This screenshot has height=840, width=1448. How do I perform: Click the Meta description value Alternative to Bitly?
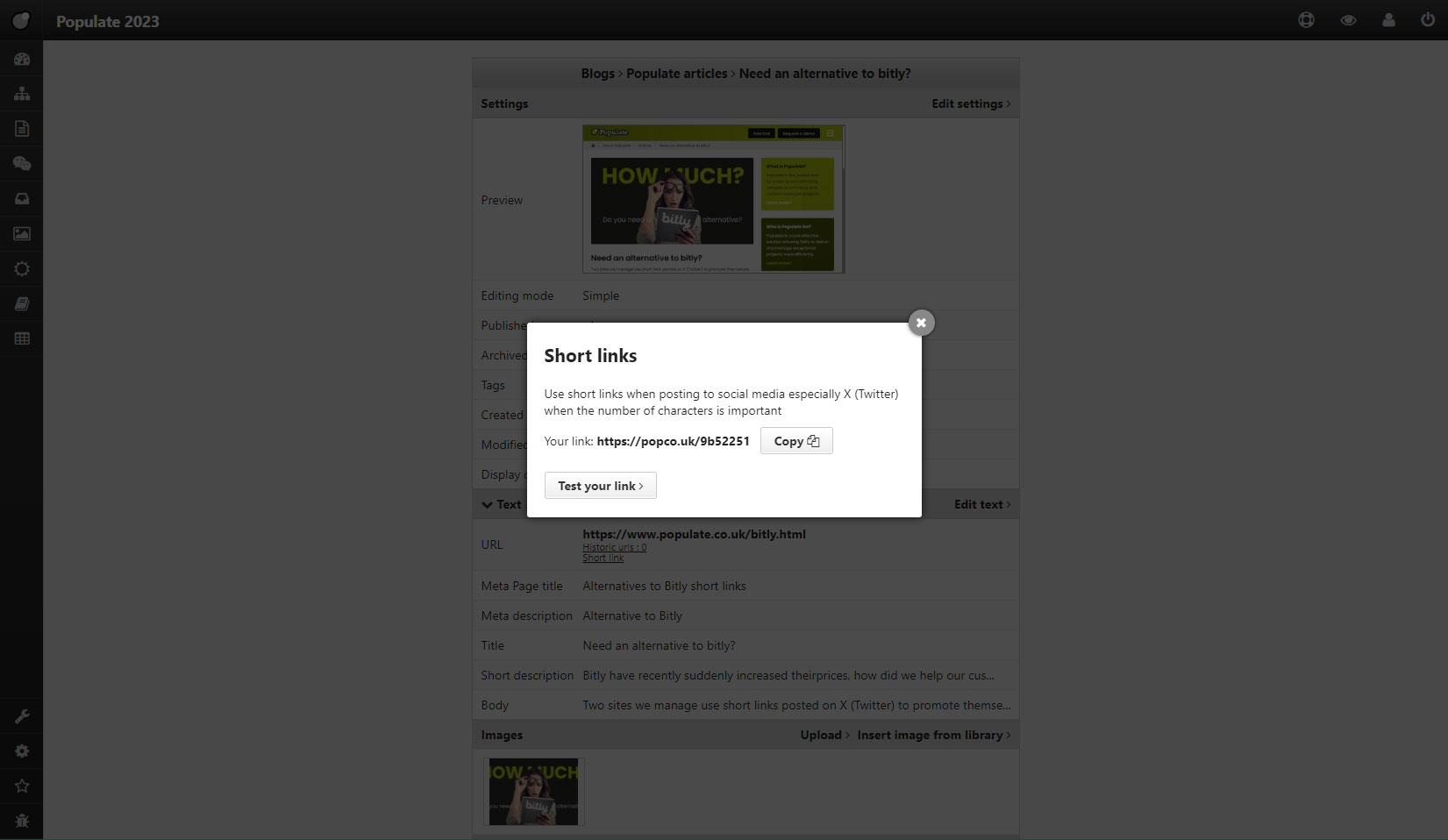[x=632, y=616]
